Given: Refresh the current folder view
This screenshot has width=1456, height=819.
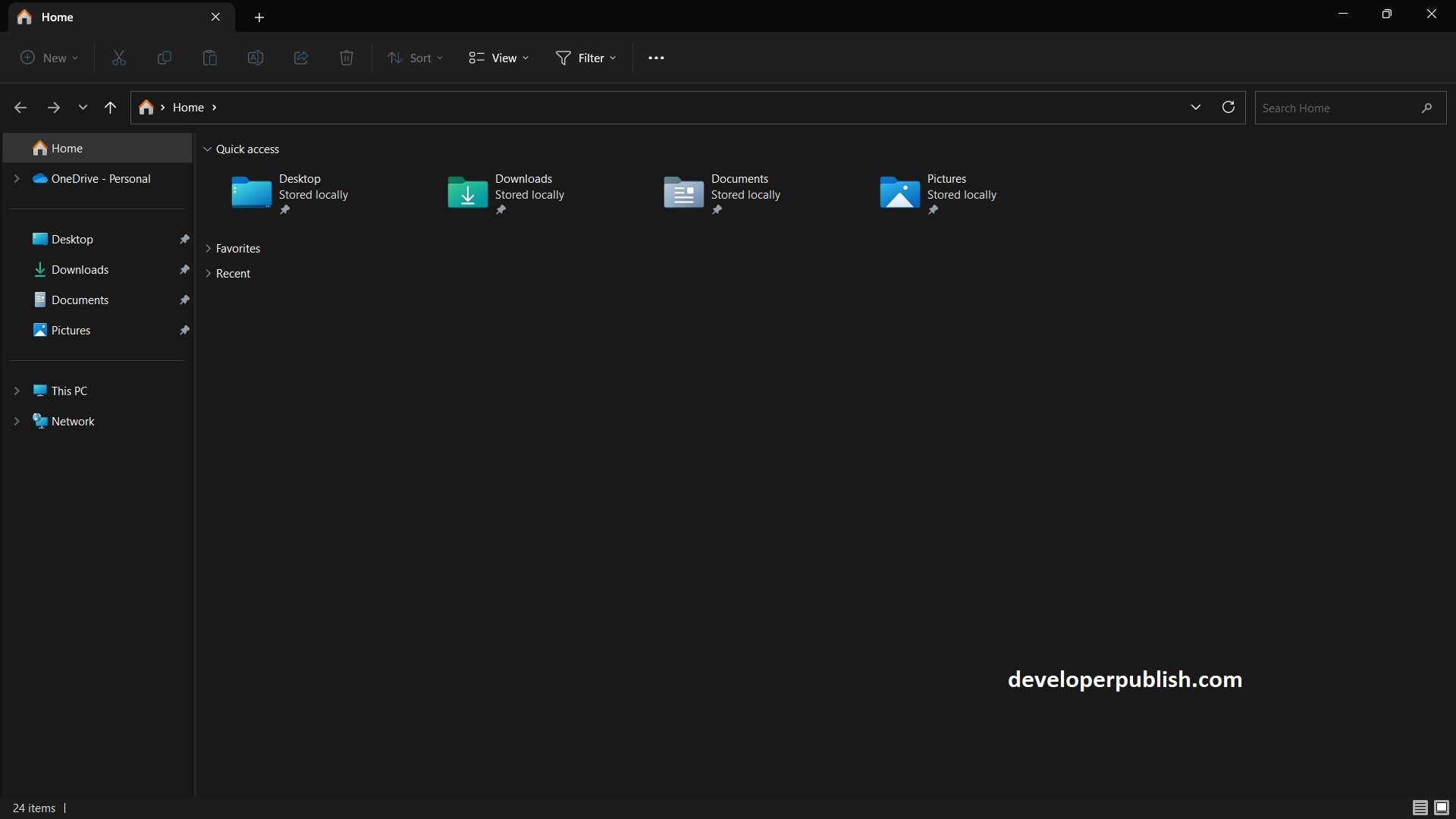Looking at the screenshot, I should [x=1228, y=108].
